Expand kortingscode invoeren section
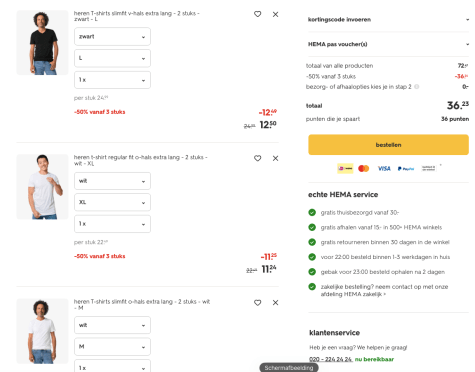Screen dimensions: 475x372 point(388,19)
